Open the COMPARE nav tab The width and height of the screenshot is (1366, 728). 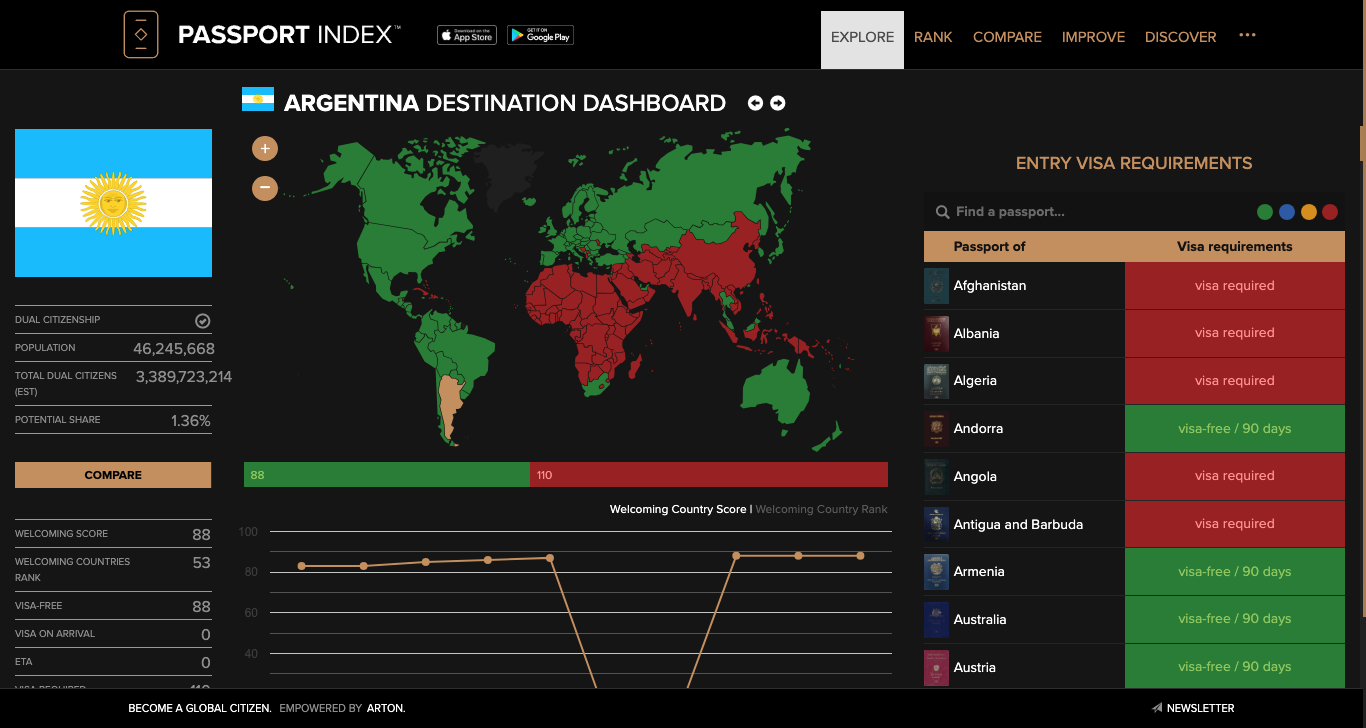pyautogui.click(x=1007, y=37)
